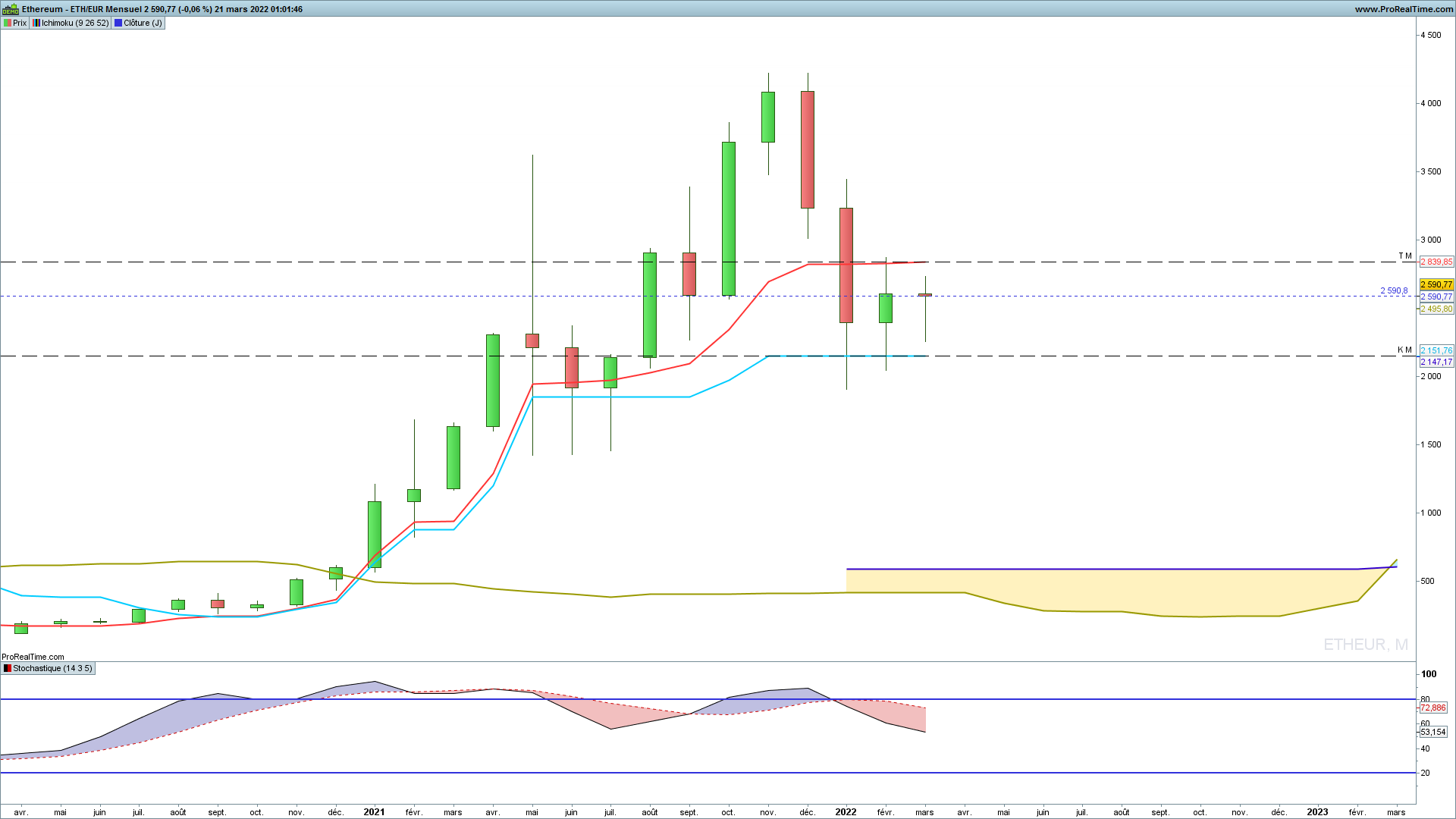Open the Stochastique (14 3 5) settings
1456x819 pixels.
(x=48, y=668)
